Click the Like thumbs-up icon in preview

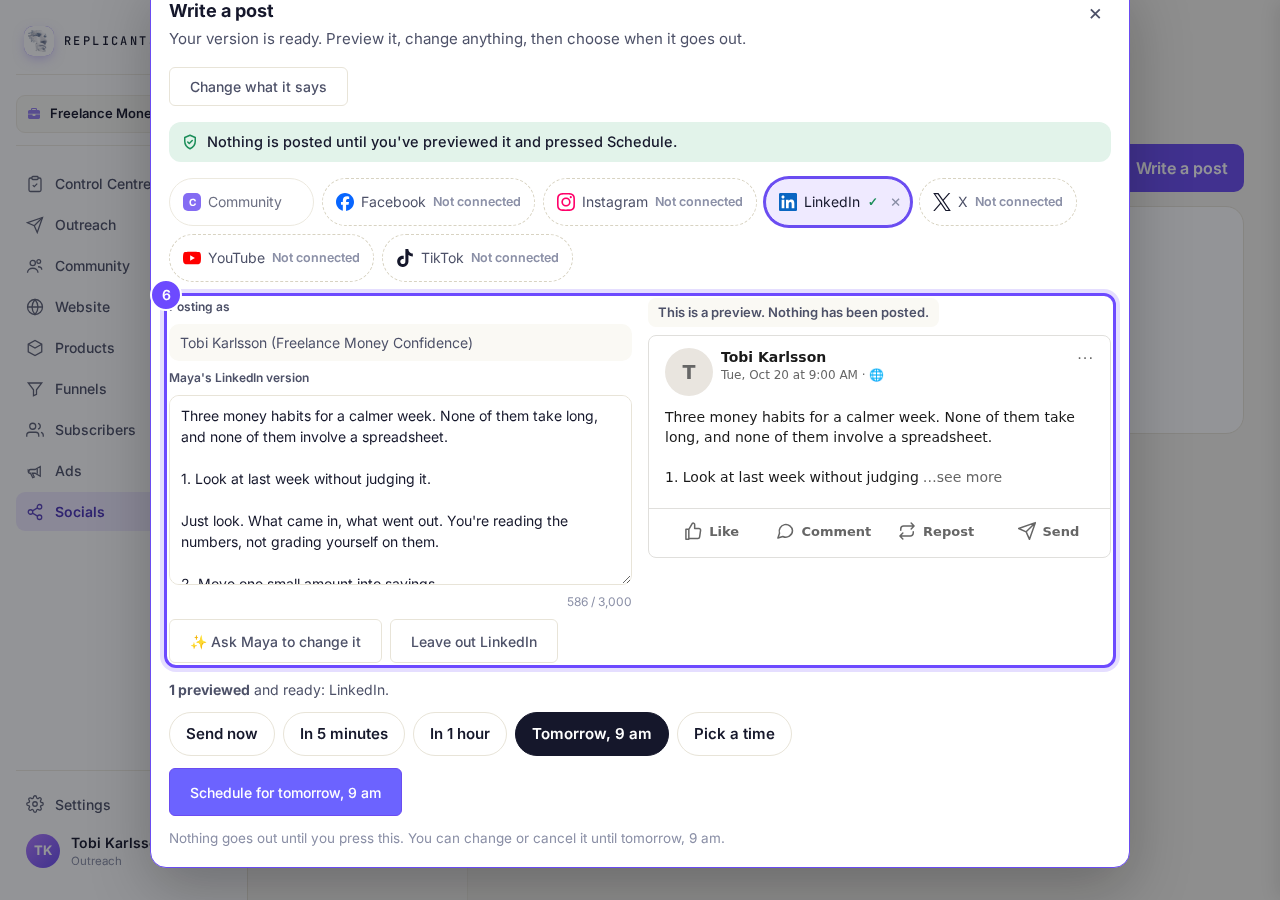pyautogui.click(x=693, y=531)
